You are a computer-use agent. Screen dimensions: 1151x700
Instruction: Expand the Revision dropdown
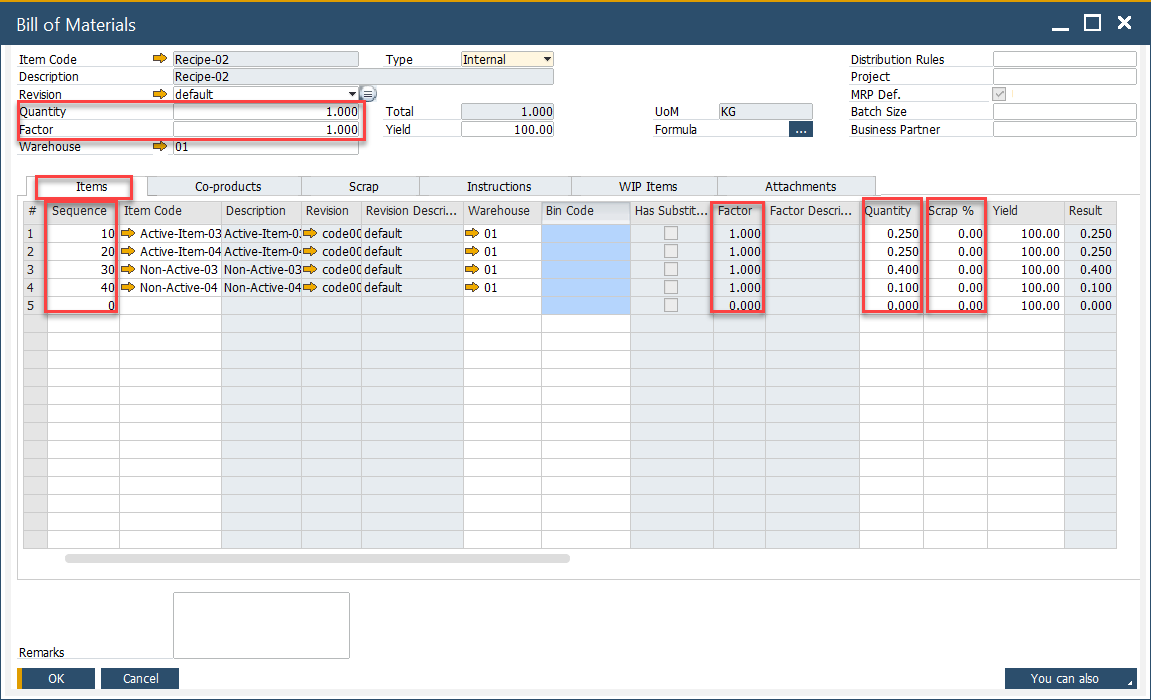point(351,94)
